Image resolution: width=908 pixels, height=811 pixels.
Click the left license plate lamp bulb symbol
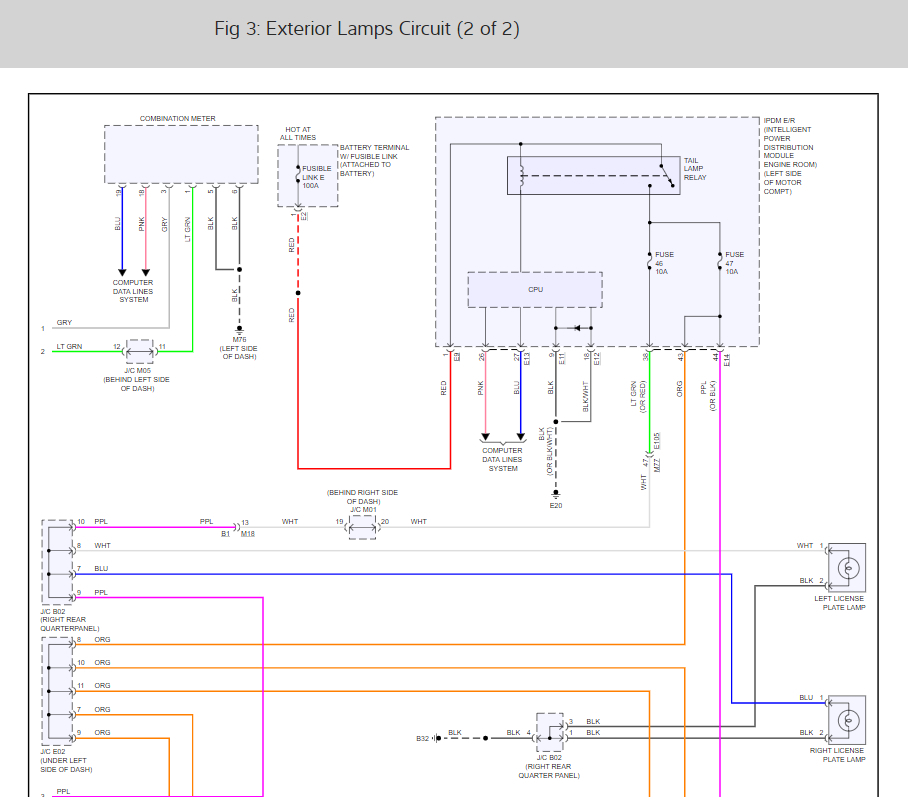point(848,568)
